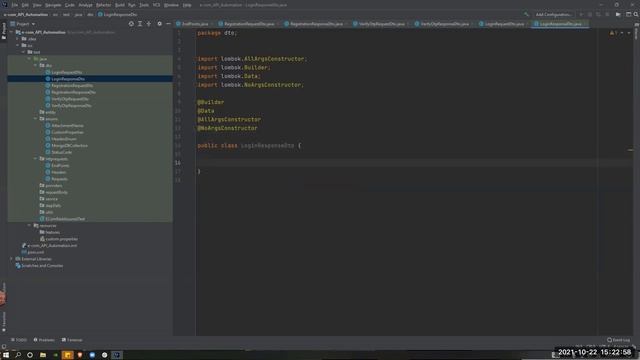
Task: Expand External Libraries node
Action: (x=11, y=259)
